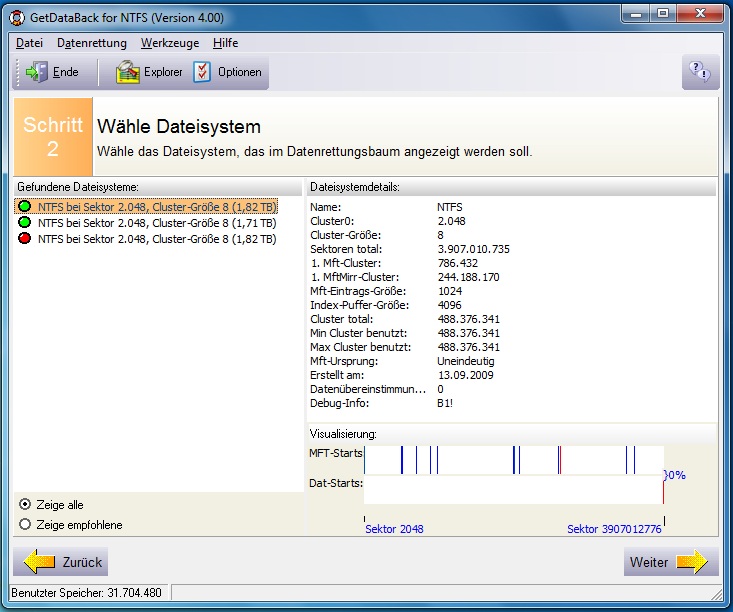Select the Zeige alle radio button
This screenshot has height=612, width=733.
[x=25, y=504]
